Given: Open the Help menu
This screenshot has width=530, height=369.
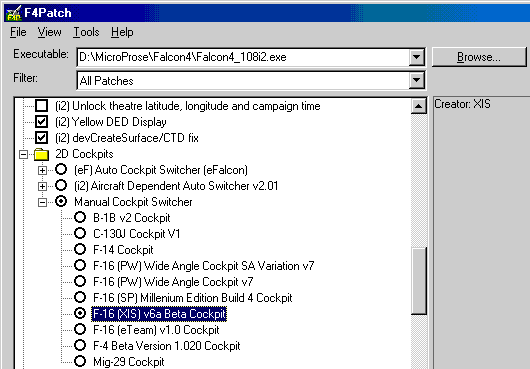Looking at the screenshot, I should pyautogui.click(x=122, y=32).
